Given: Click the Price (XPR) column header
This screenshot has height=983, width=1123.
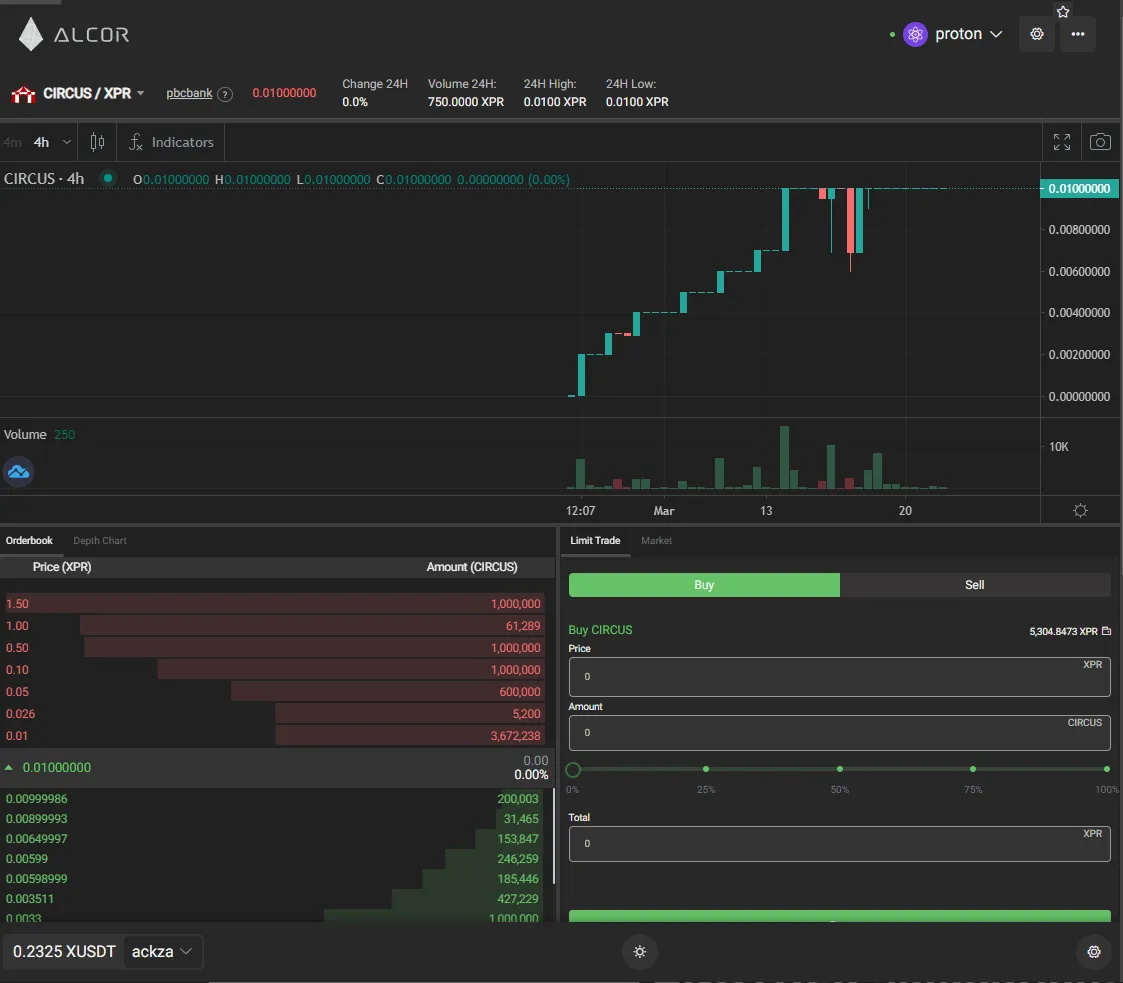Looking at the screenshot, I should tap(62, 567).
